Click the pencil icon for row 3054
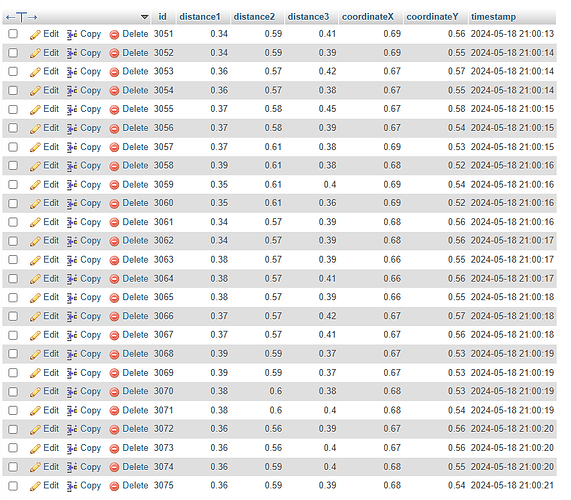This screenshot has height=500, width=571. (35, 91)
